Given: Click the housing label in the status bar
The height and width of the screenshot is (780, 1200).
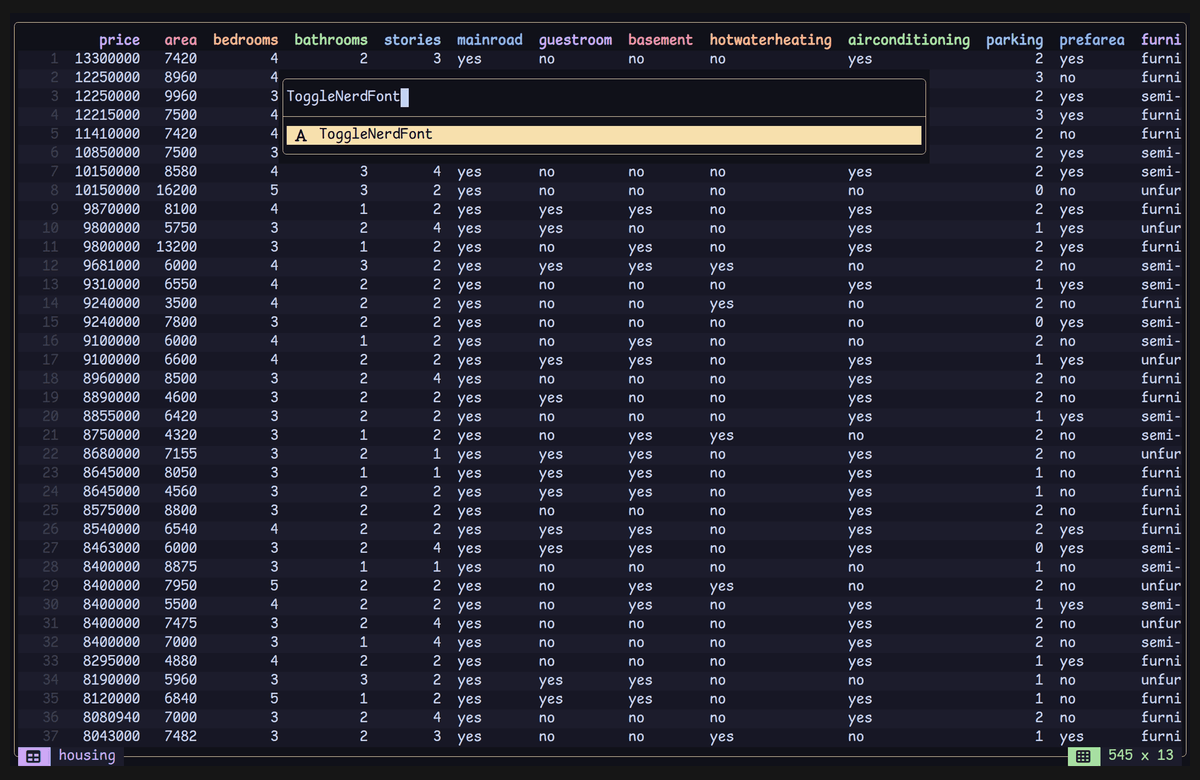Looking at the screenshot, I should [x=87, y=756].
